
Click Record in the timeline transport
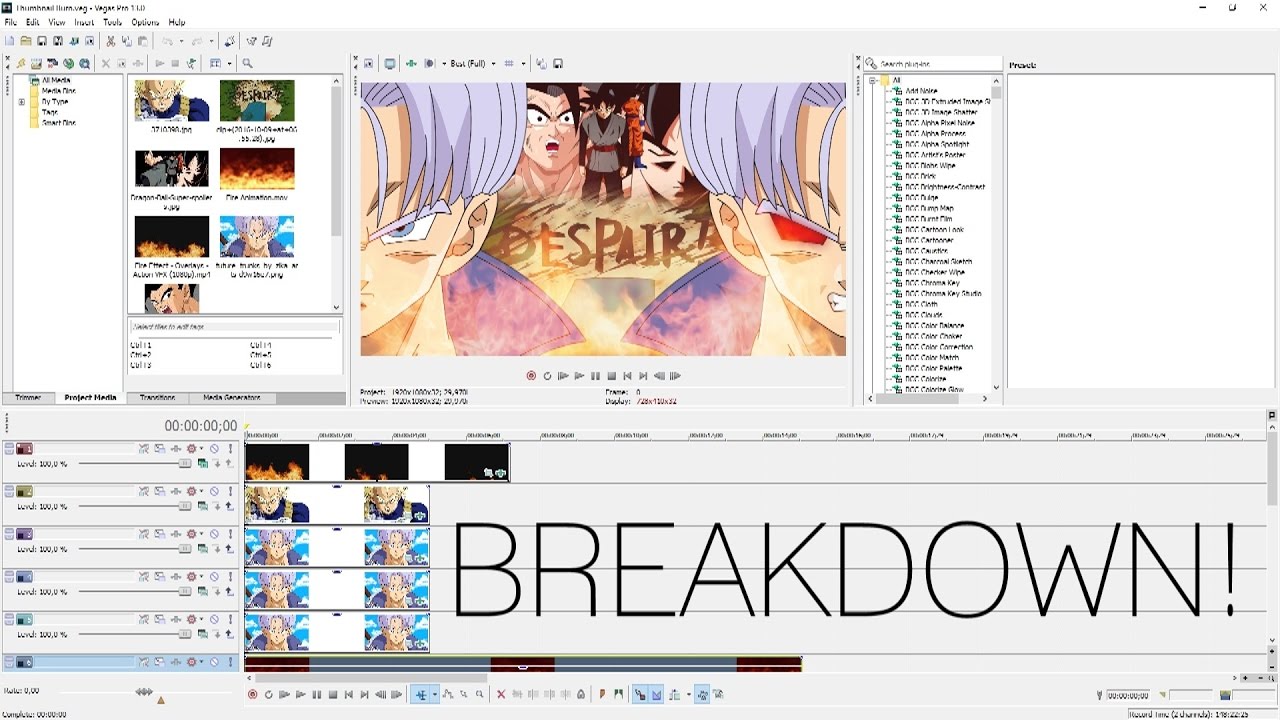252,694
